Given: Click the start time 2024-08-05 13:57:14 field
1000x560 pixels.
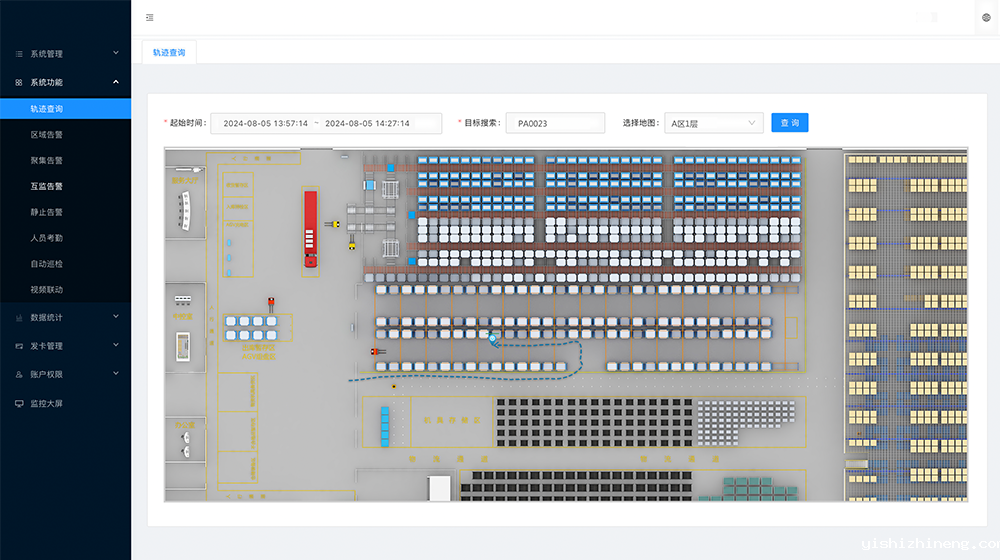Looking at the screenshot, I should 266,123.
